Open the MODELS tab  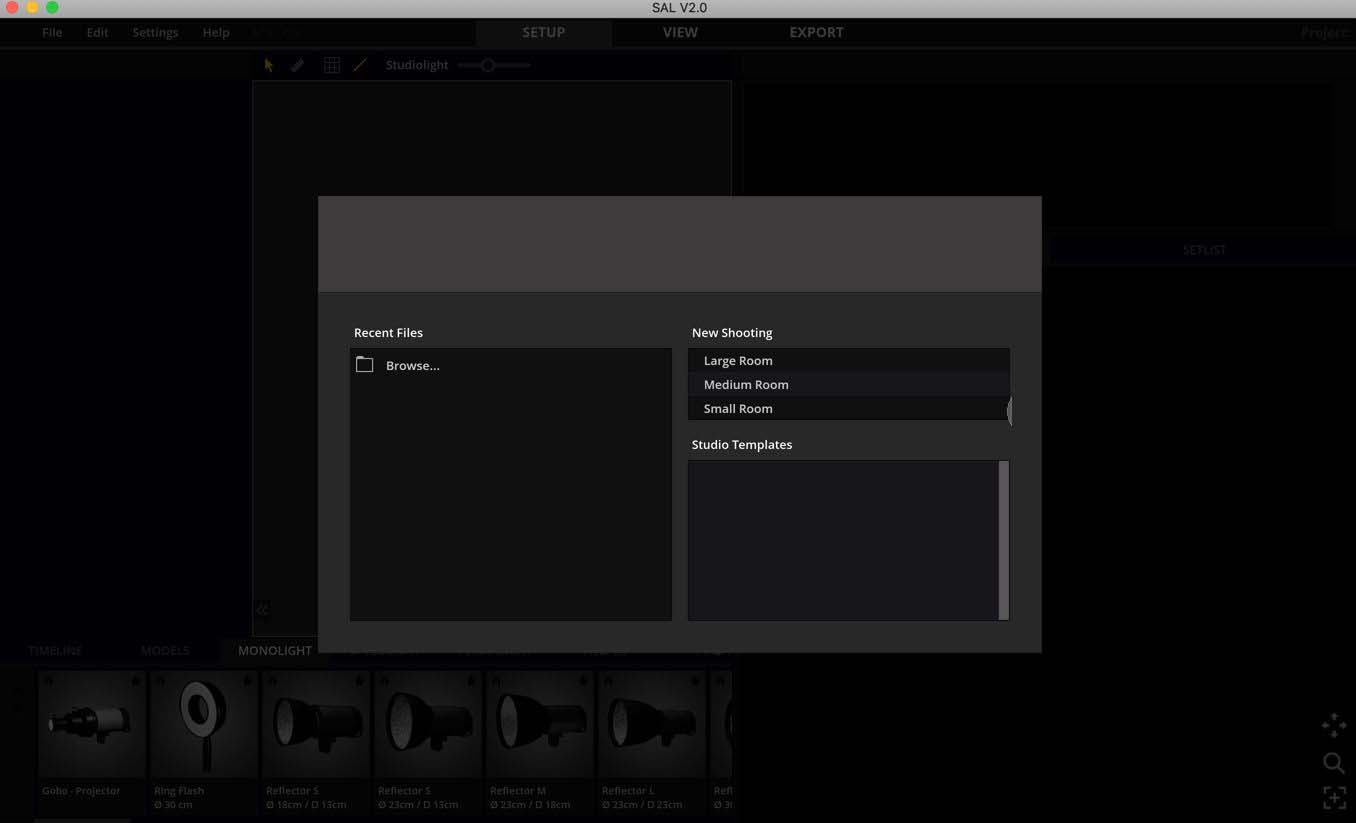165,650
